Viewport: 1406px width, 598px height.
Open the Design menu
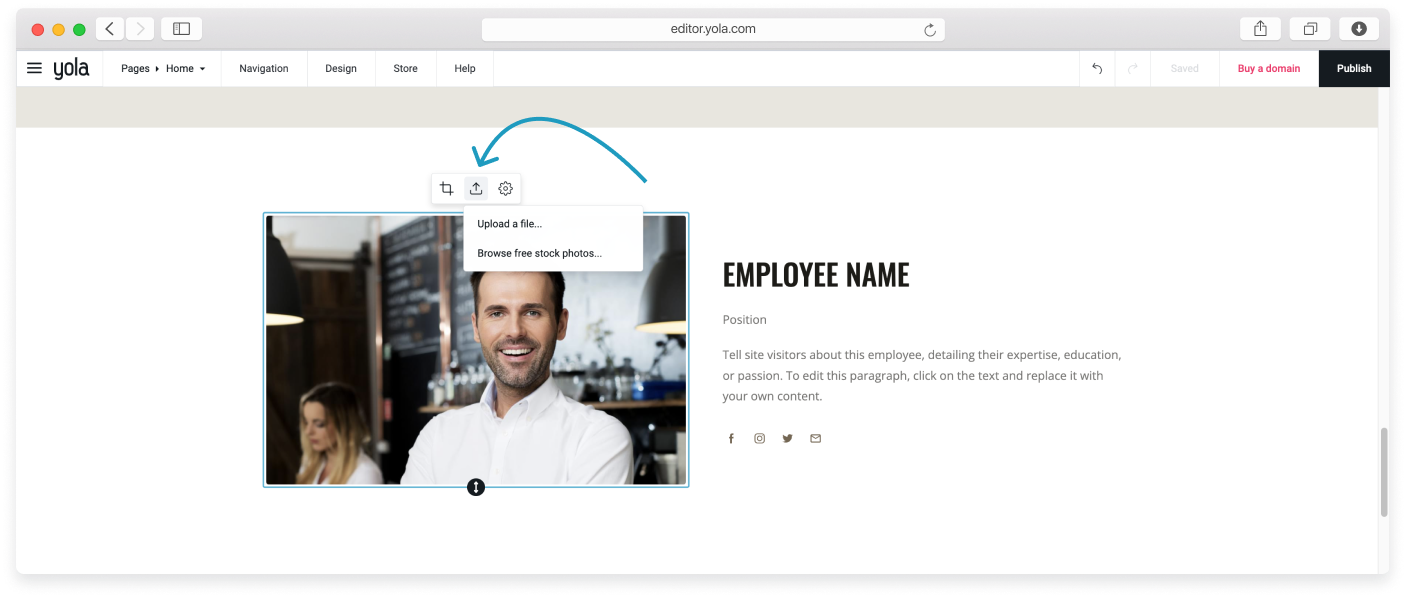tap(341, 69)
